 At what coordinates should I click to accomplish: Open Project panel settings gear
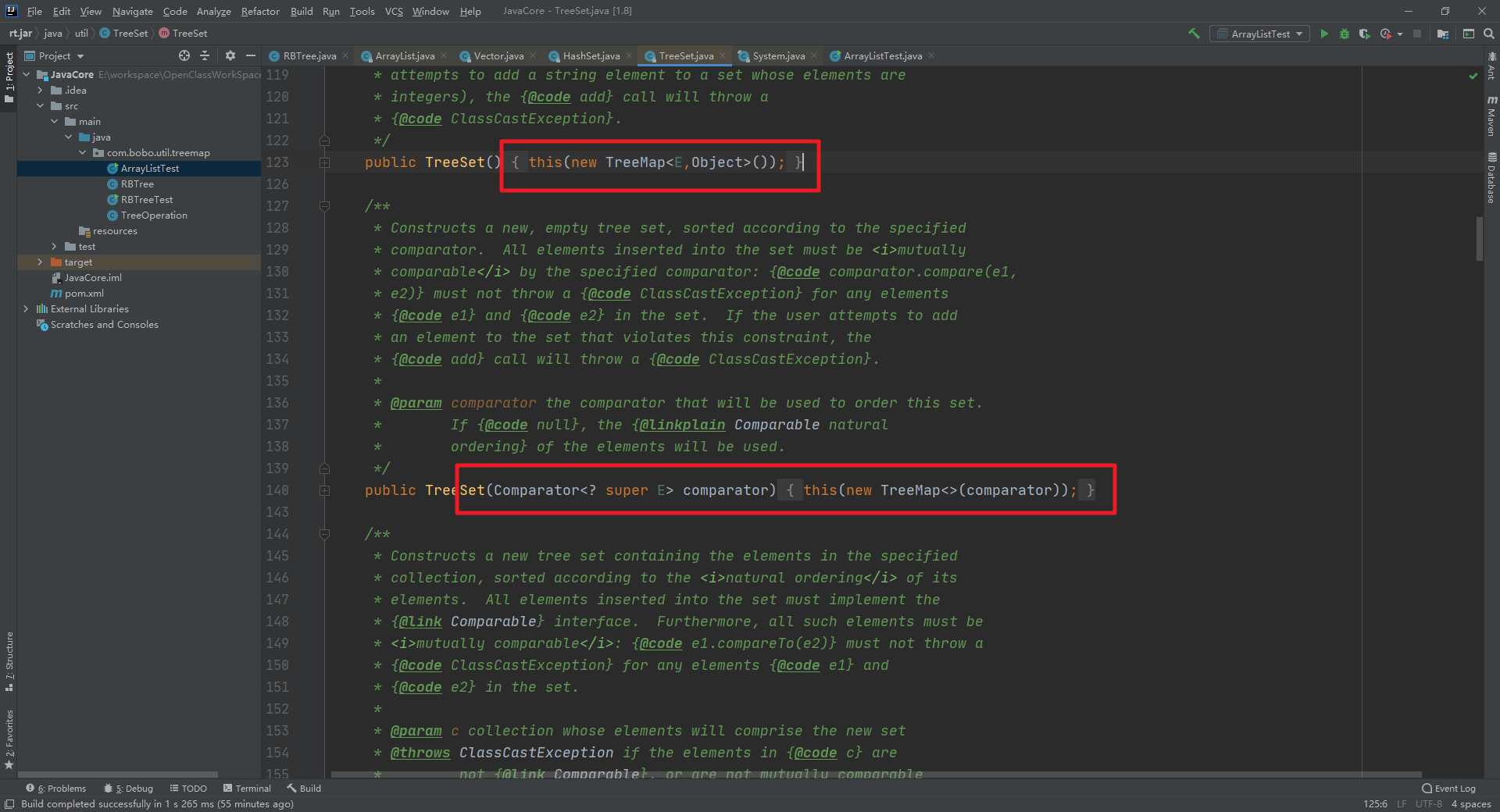[230, 55]
